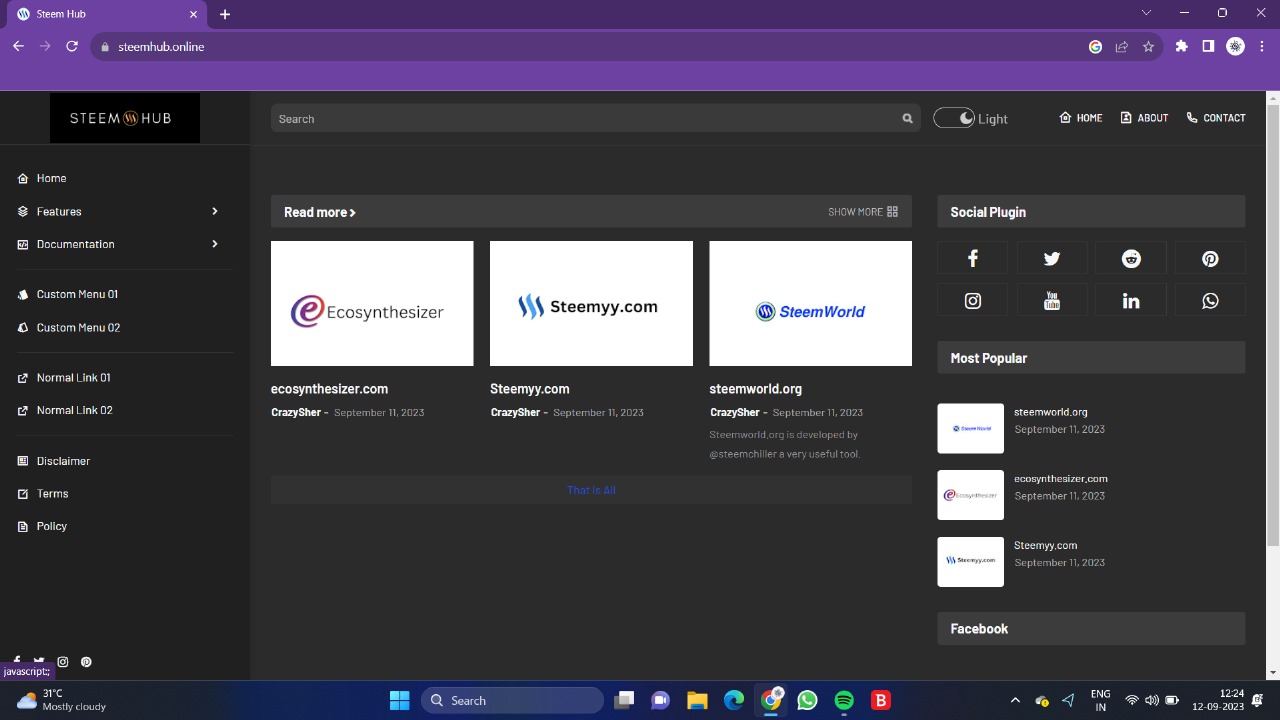Open the steemworld.org post title
1280x720 pixels.
755,389
